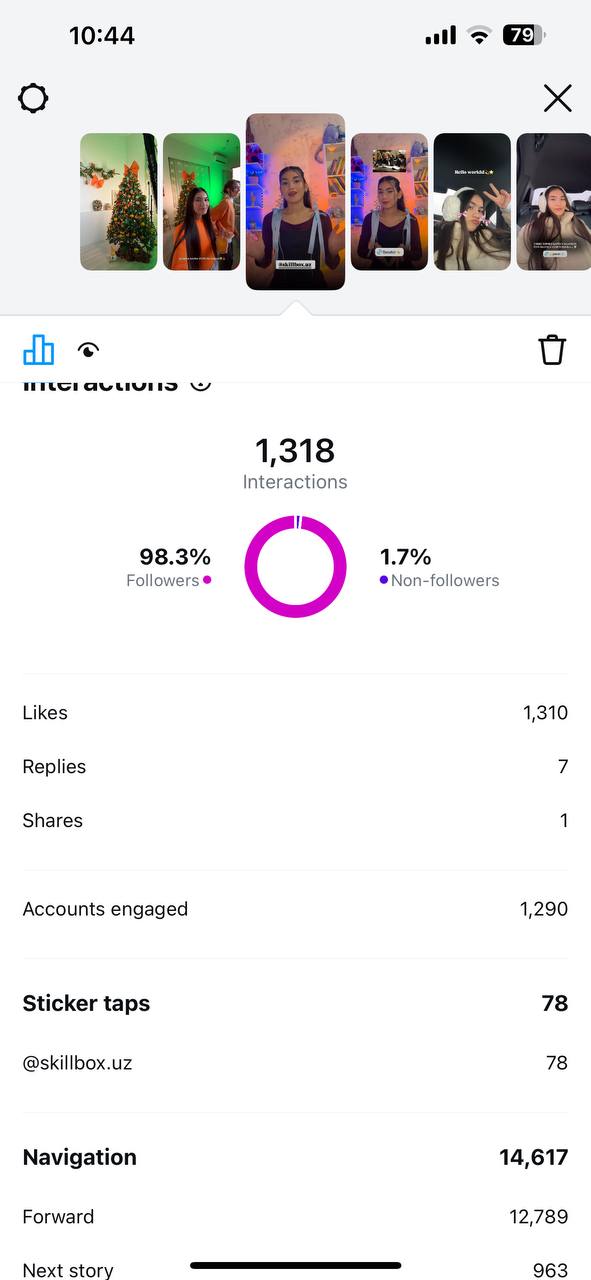Select the bar chart insights tab

pos(38,349)
